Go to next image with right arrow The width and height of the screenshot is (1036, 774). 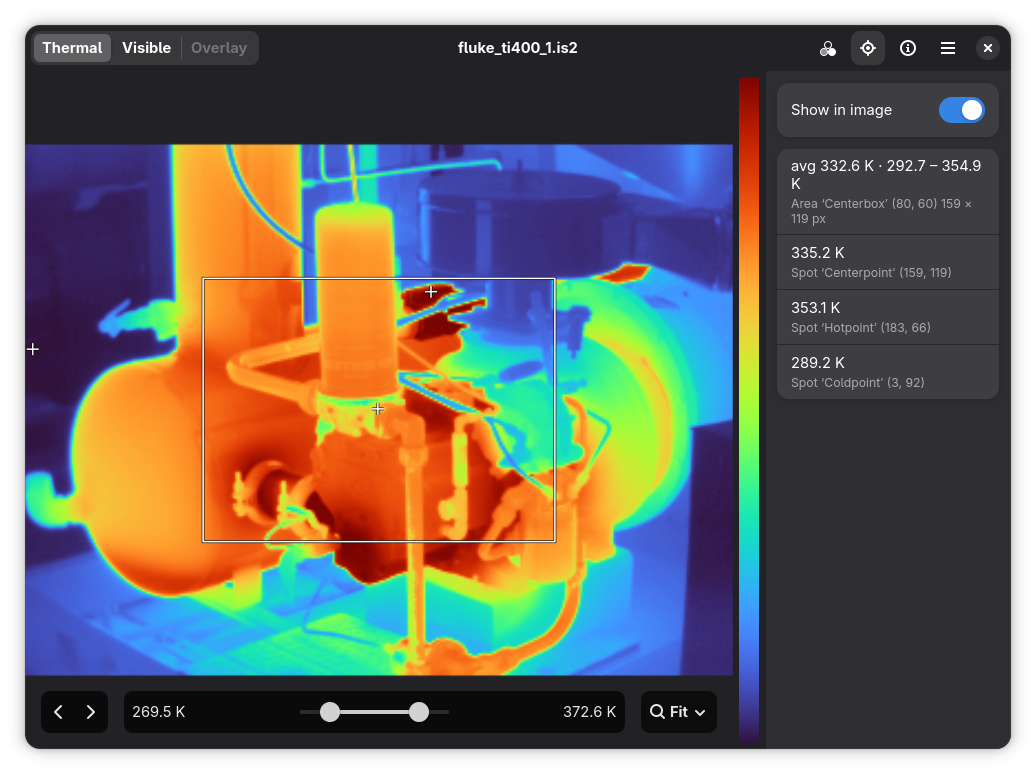pos(91,712)
